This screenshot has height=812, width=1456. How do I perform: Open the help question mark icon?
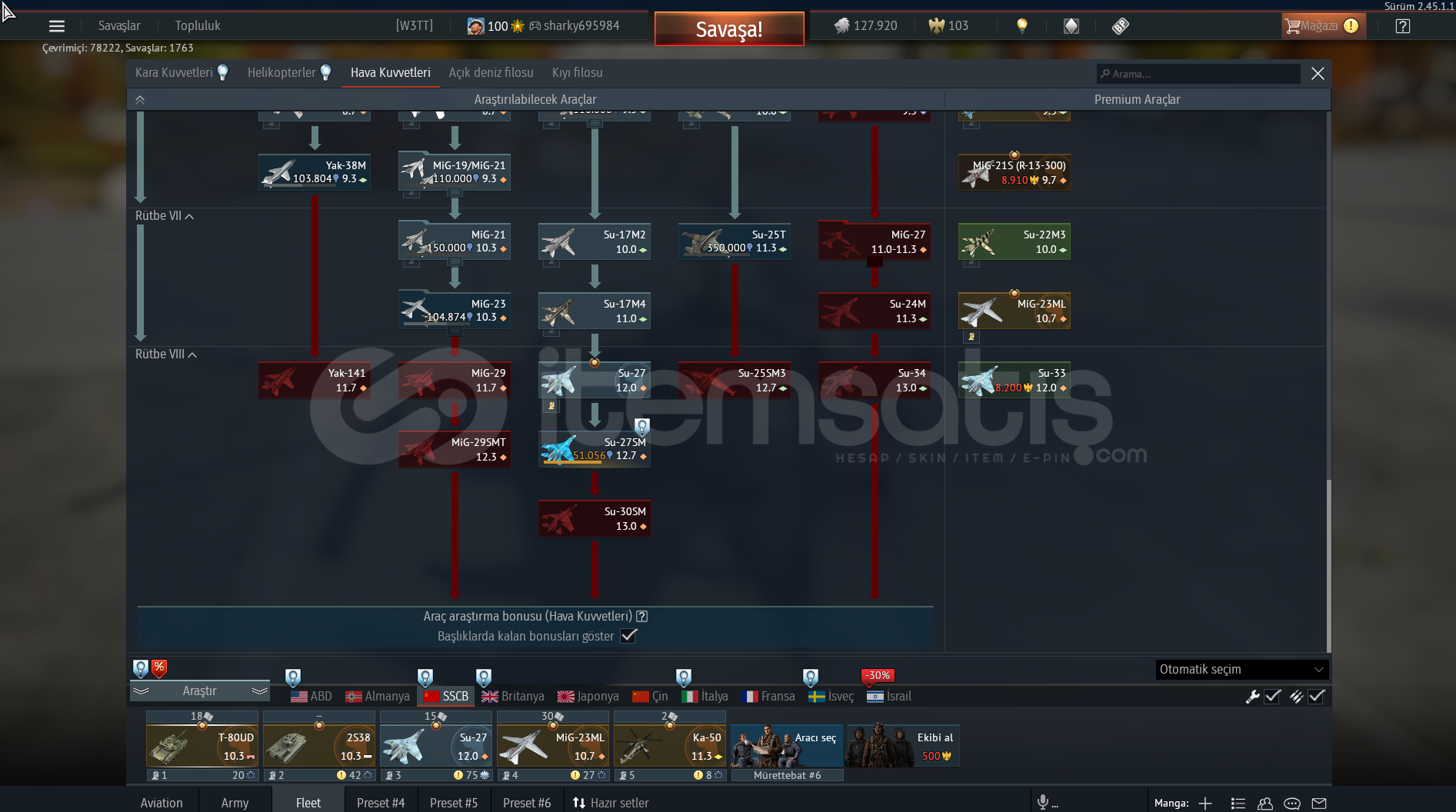click(1402, 26)
